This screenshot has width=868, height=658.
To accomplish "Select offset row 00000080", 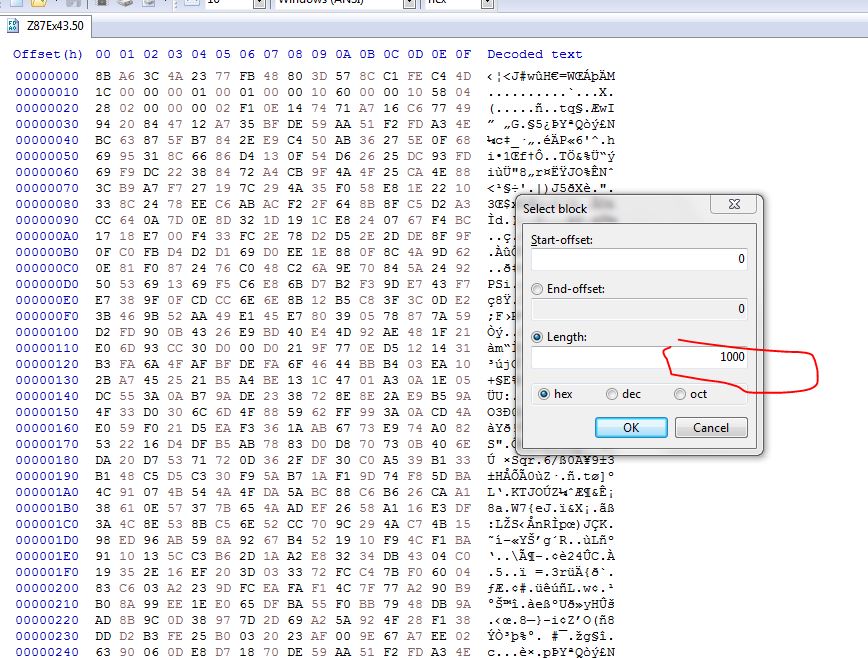I will click(47, 204).
